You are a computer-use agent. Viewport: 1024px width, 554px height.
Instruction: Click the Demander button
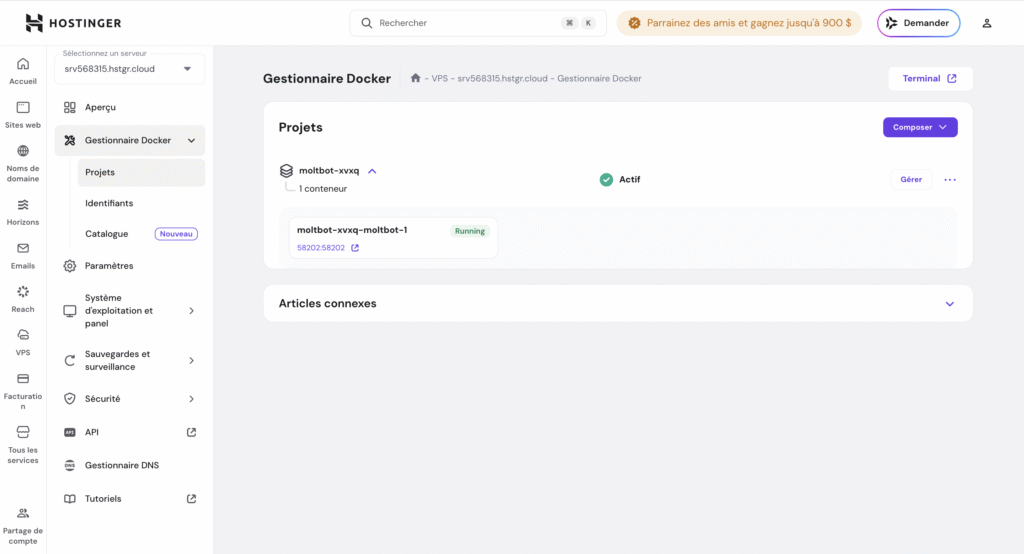[x=918, y=23]
